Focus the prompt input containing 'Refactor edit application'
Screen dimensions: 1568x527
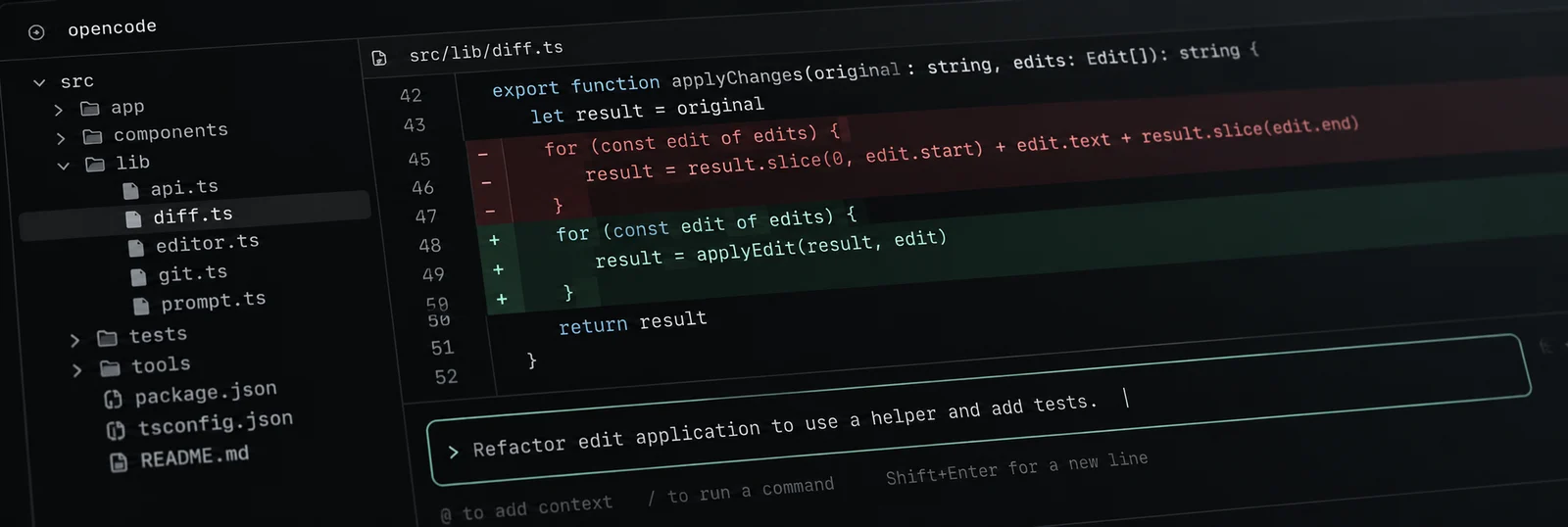[x=978, y=409]
